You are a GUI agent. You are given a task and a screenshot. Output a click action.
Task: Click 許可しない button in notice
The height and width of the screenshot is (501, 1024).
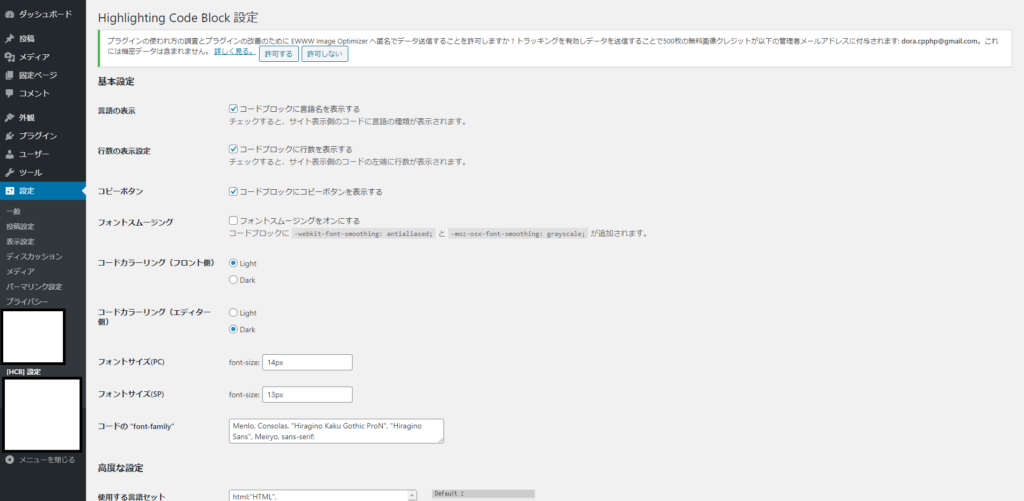[325, 54]
